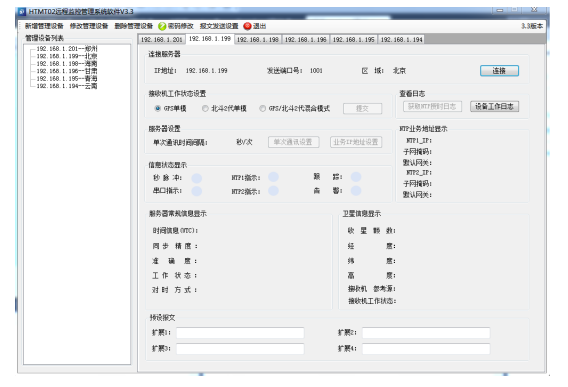Click the 扩展4 input field
Viewport: 568px width, 387px height.
426,349
